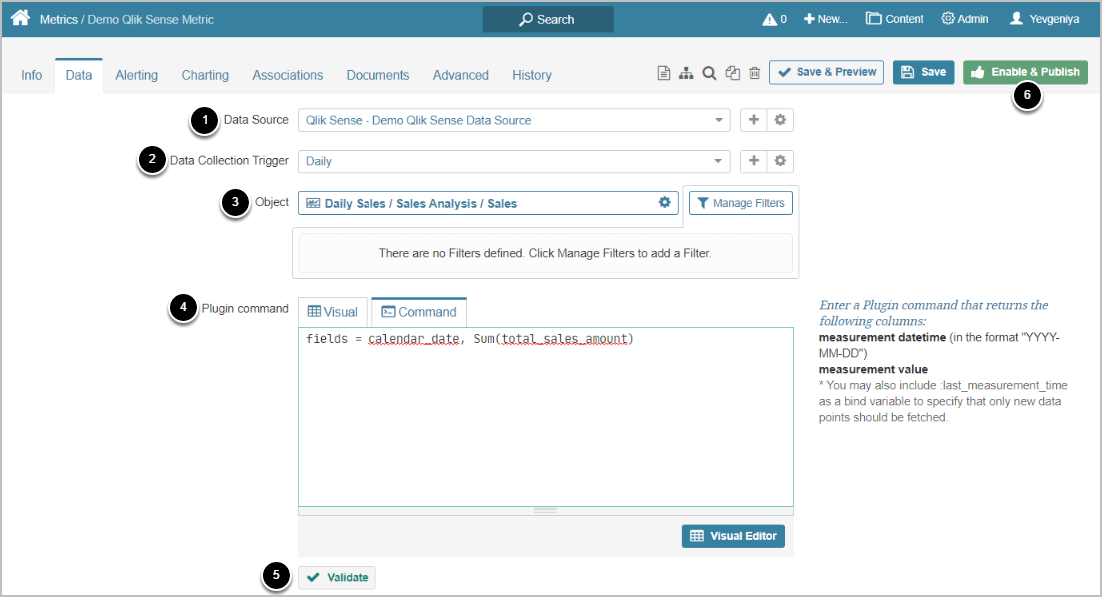Image resolution: width=1102 pixels, height=597 pixels.
Task: Open Data Source settings gear icon
Action: click(780, 120)
